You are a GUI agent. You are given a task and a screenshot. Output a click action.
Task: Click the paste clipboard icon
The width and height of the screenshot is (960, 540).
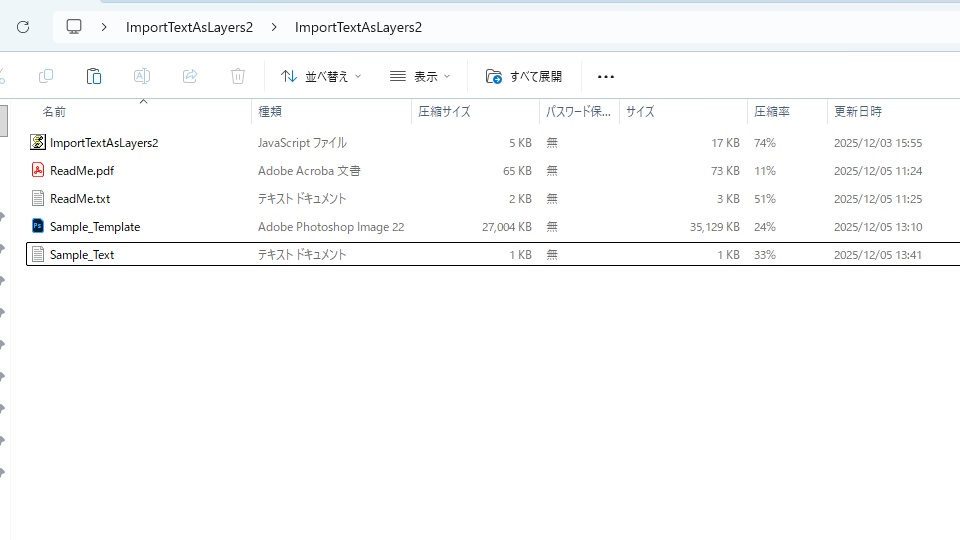(x=94, y=76)
